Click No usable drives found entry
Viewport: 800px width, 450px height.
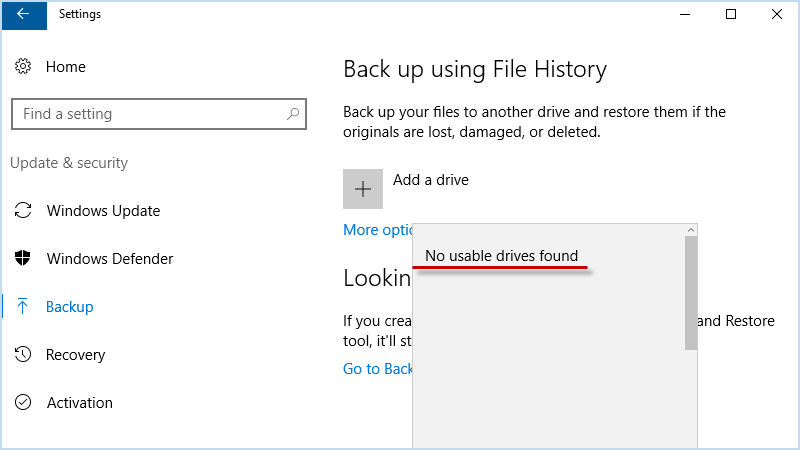point(502,256)
